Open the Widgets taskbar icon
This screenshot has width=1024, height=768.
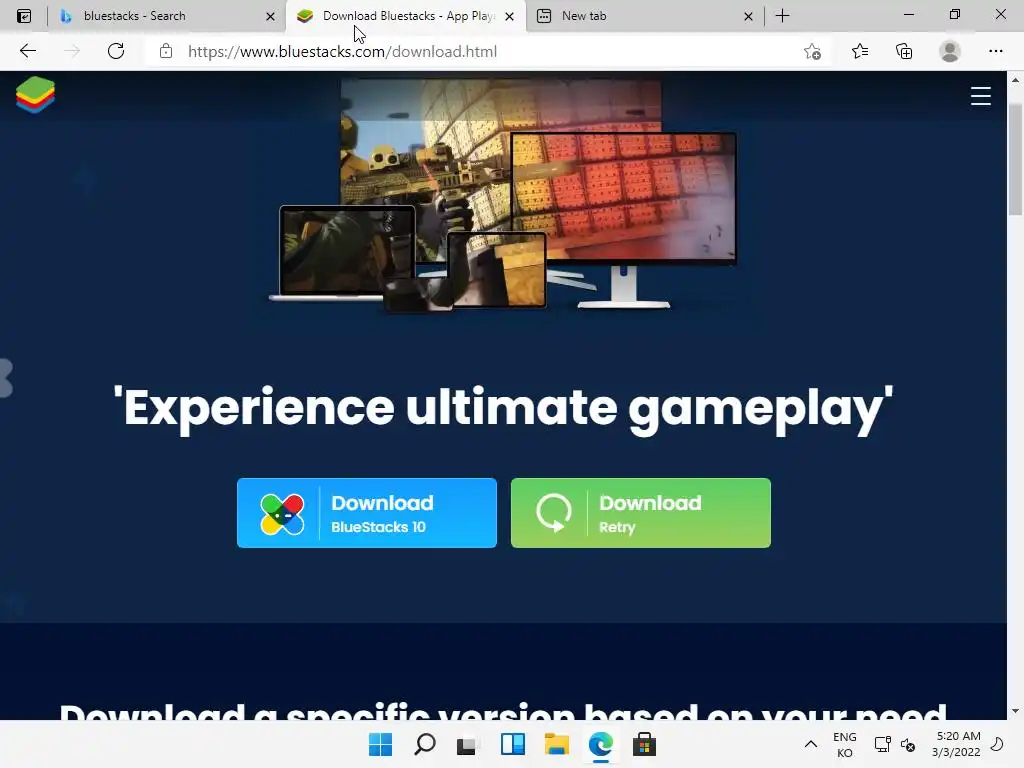513,744
